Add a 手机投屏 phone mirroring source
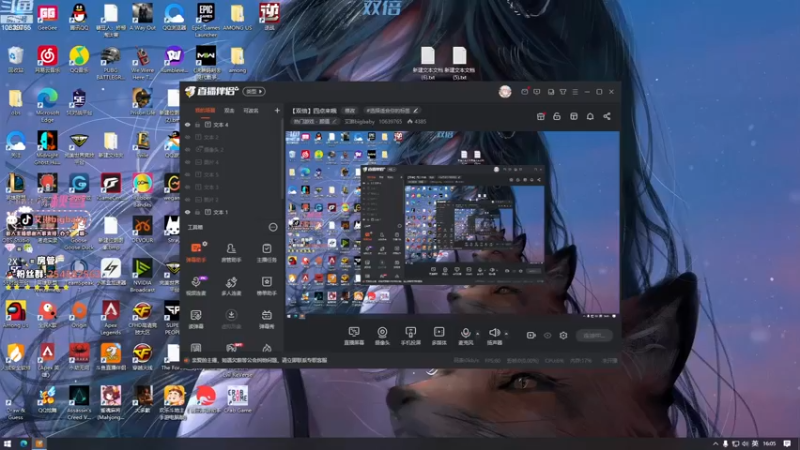The width and height of the screenshot is (800, 450). 411,335
